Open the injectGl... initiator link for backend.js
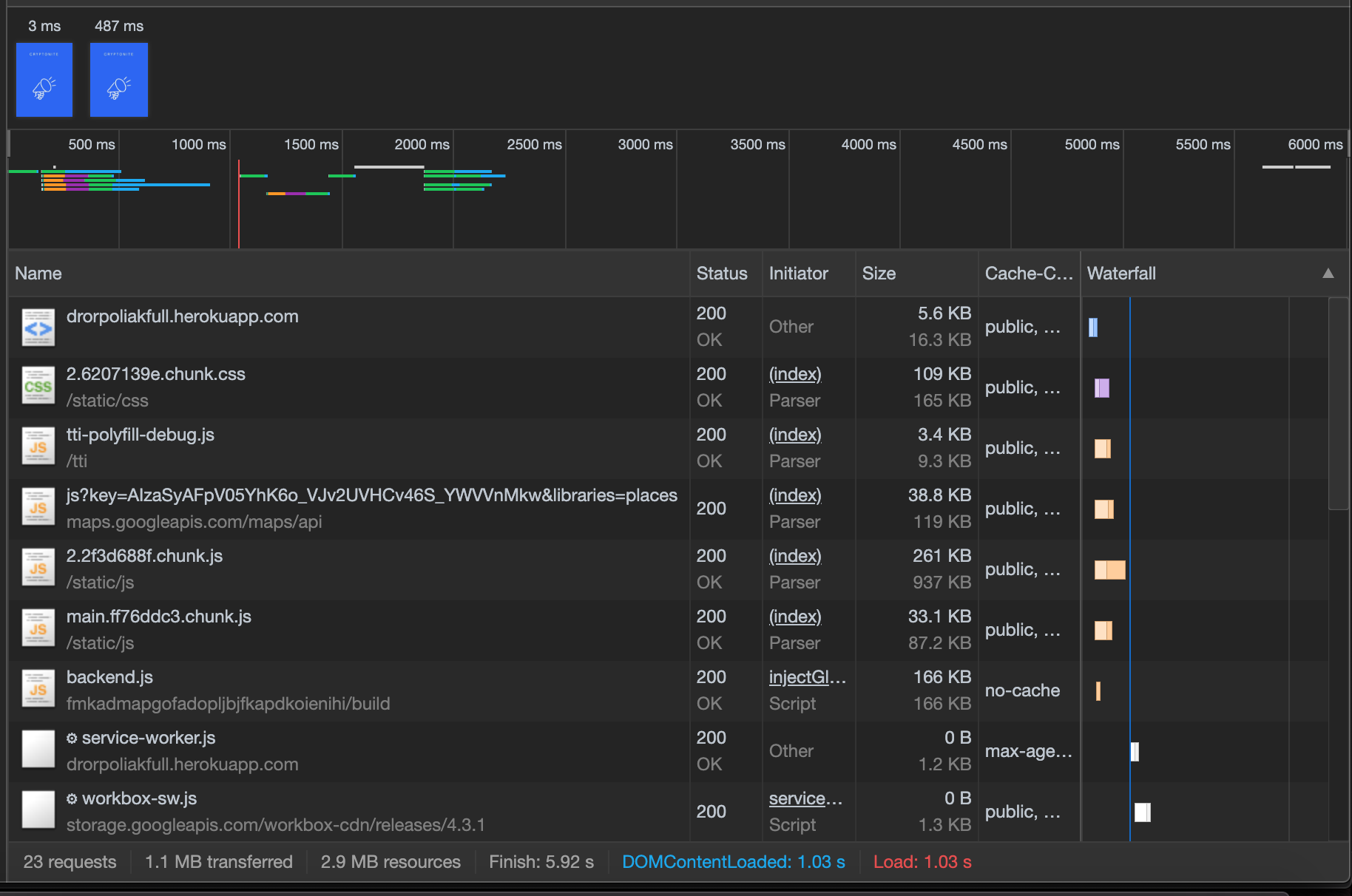This screenshot has width=1352, height=896. (x=808, y=677)
